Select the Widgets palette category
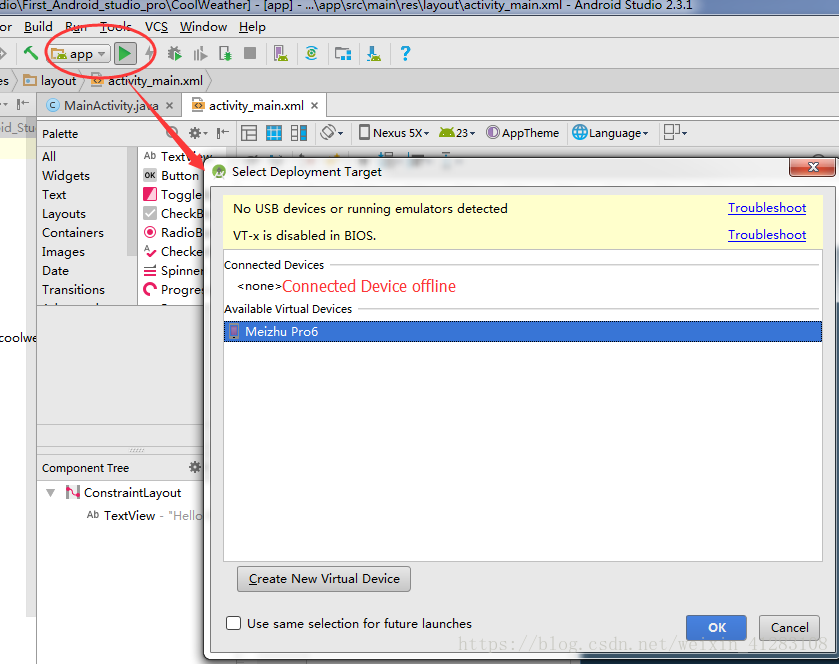Image resolution: width=839 pixels, height=664 pixels. click(66, 175)
